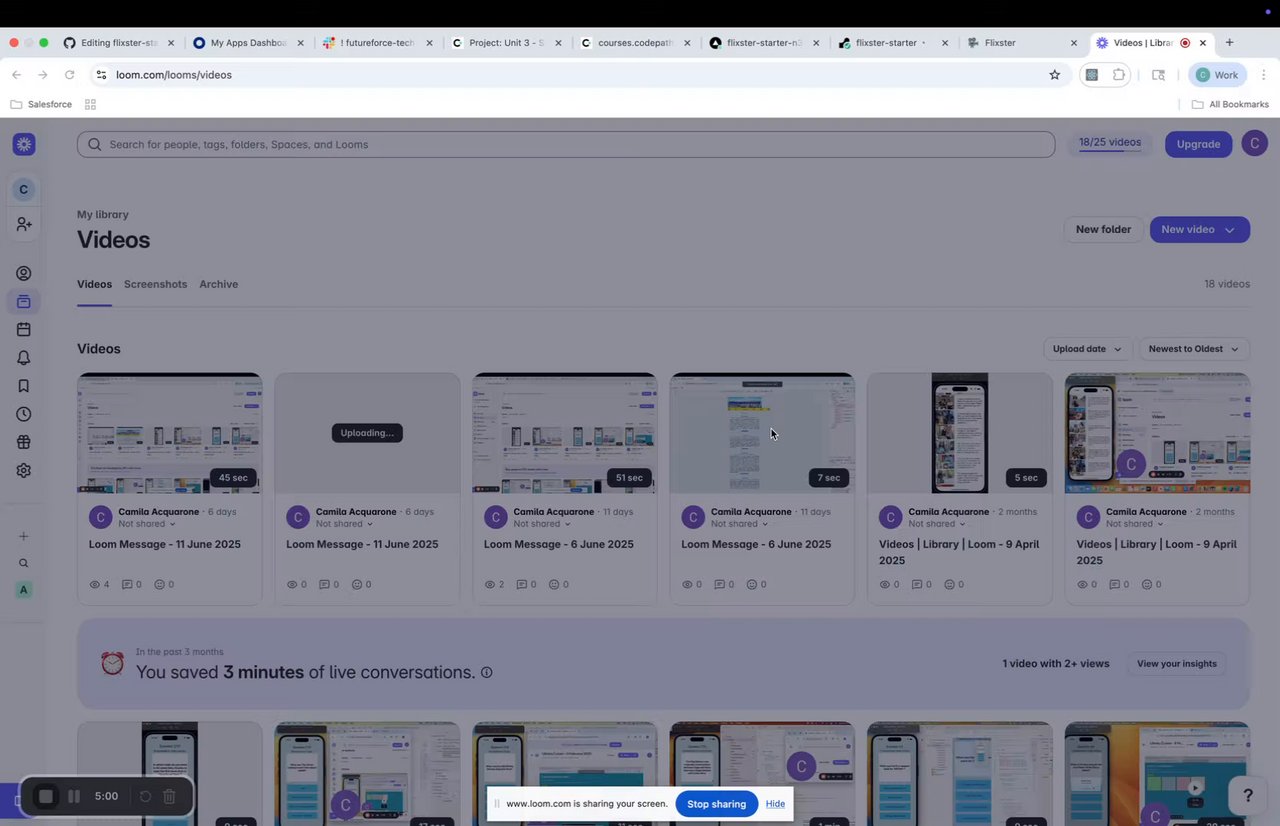Expand Not shared on the 7 sec video card

tap(740, 524)
